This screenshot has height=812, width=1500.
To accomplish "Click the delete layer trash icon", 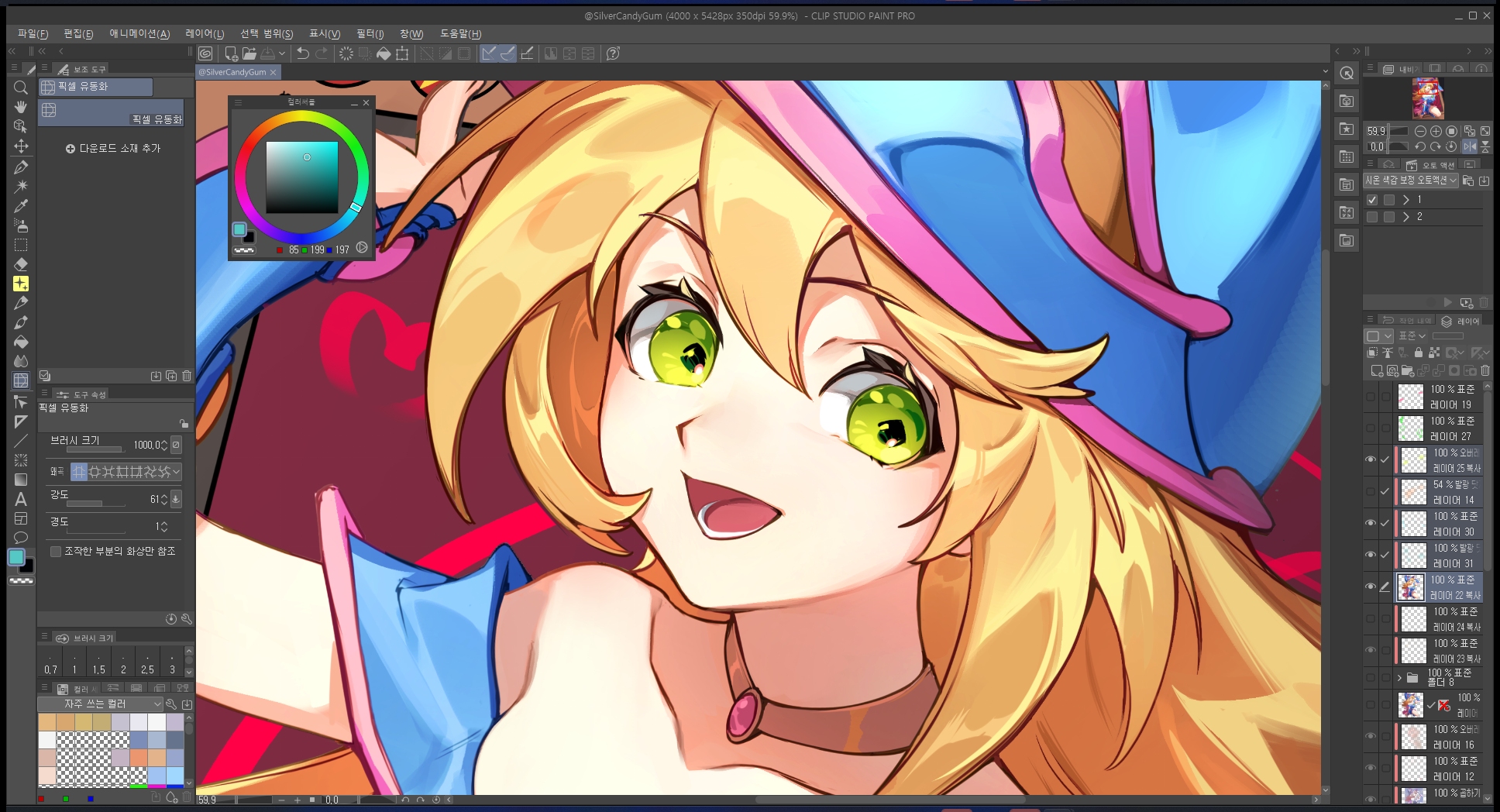I will pyautogui.click(x=1485, y=371).
